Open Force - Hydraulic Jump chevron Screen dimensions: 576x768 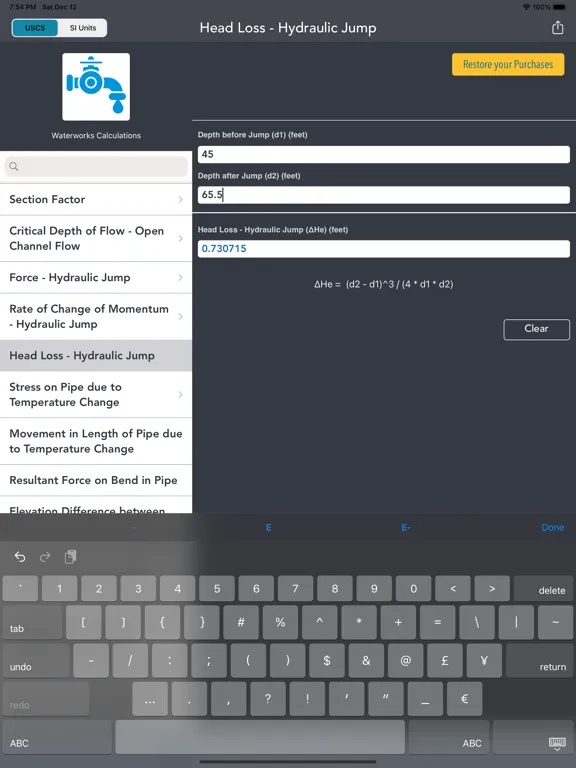click(x=180, y=278)
